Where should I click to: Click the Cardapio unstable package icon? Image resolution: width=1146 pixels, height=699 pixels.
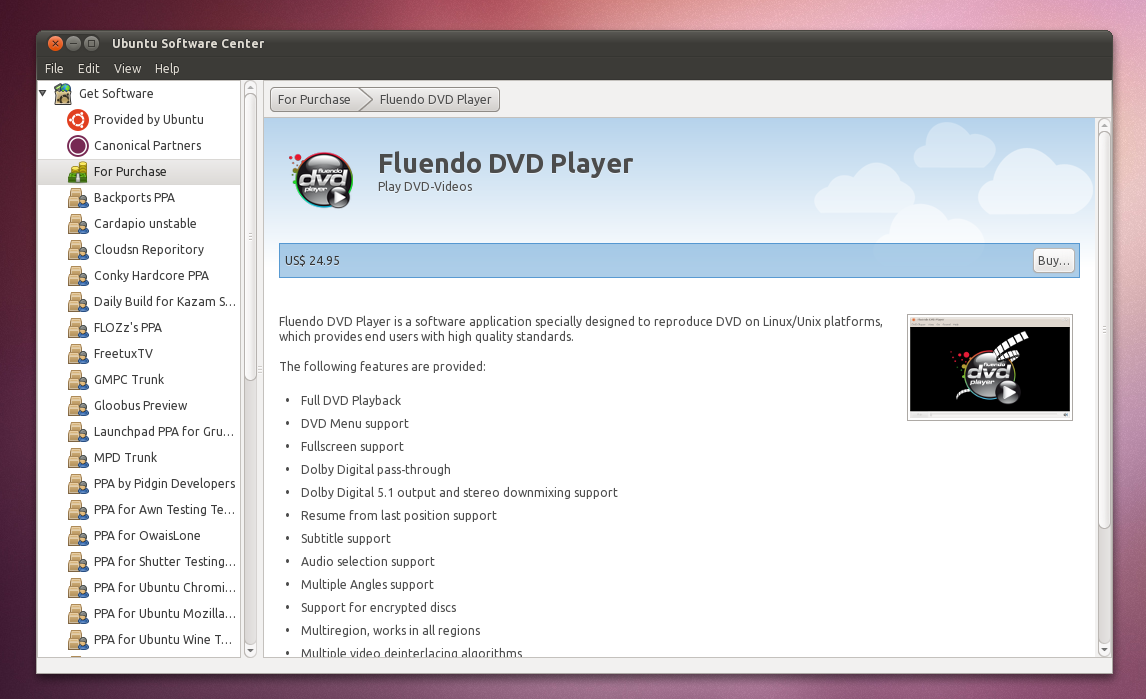coord(77,224)
